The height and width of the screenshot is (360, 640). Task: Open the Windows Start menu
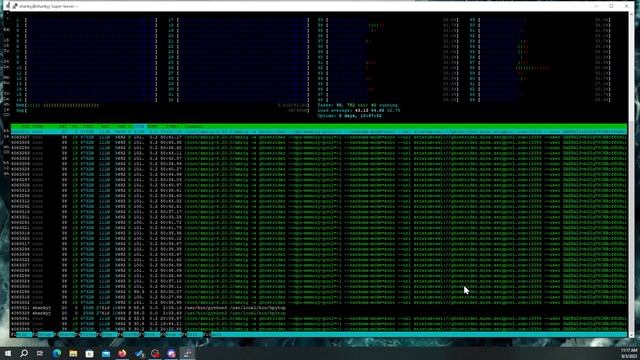click(x=8, y=353)
